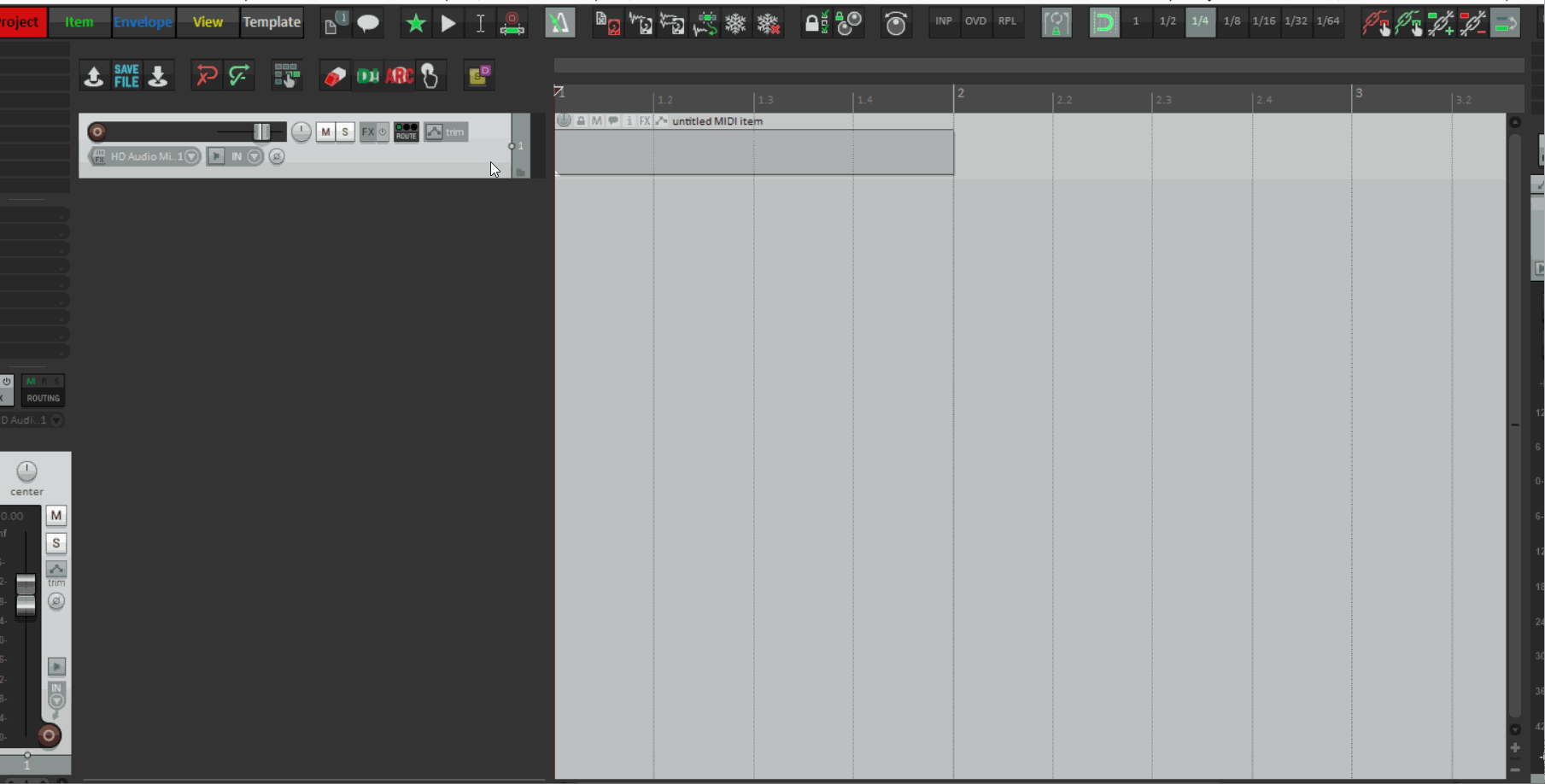Mute track 1 in the track panel
Viewport: 1545px width, 784px height.
point(325,132)
